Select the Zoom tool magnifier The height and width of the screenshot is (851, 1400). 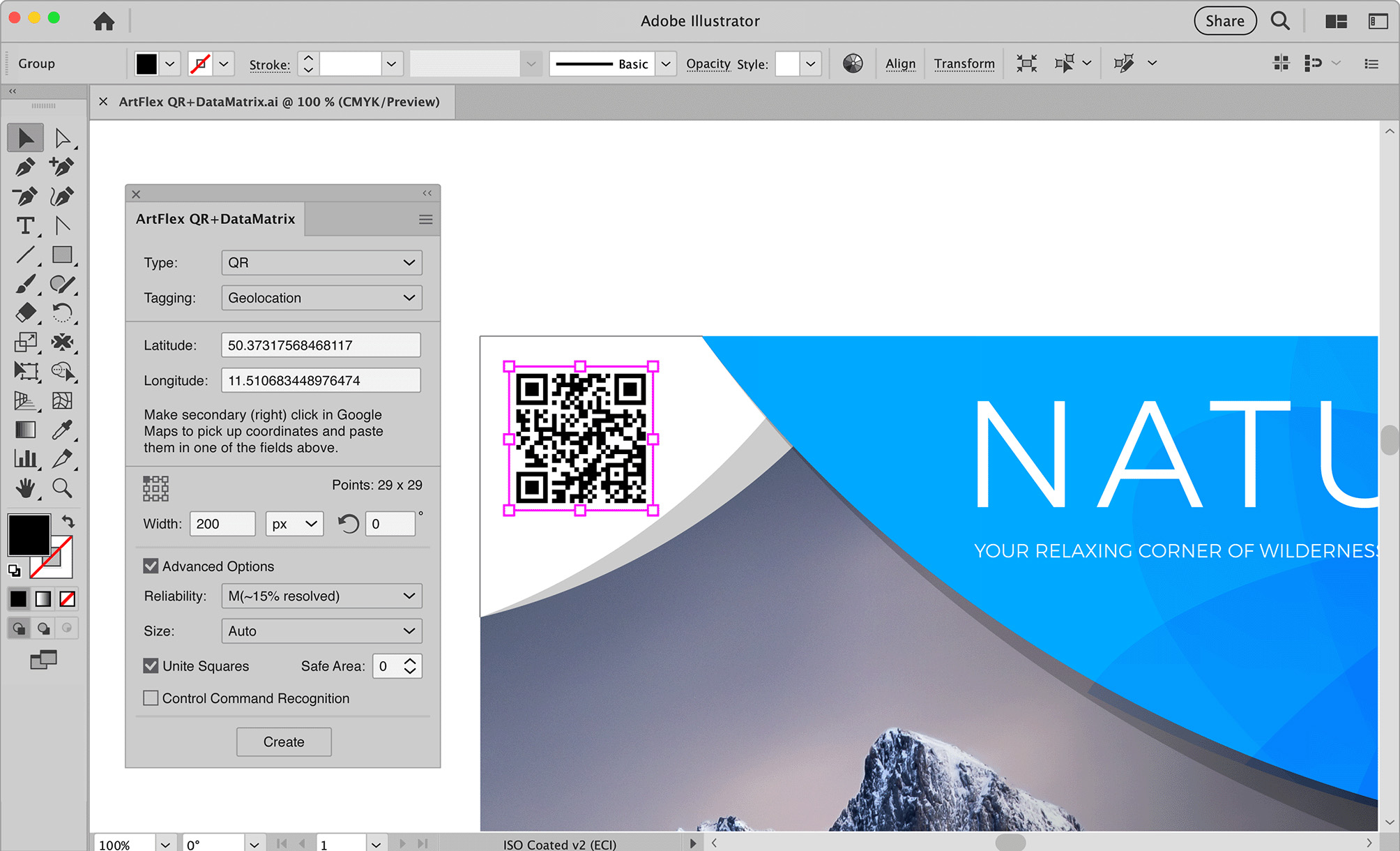(62, 488)
